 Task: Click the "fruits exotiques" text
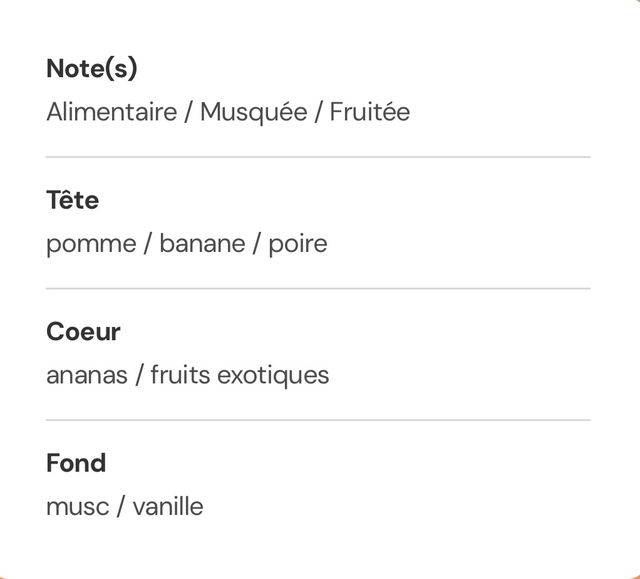[240, 376]
